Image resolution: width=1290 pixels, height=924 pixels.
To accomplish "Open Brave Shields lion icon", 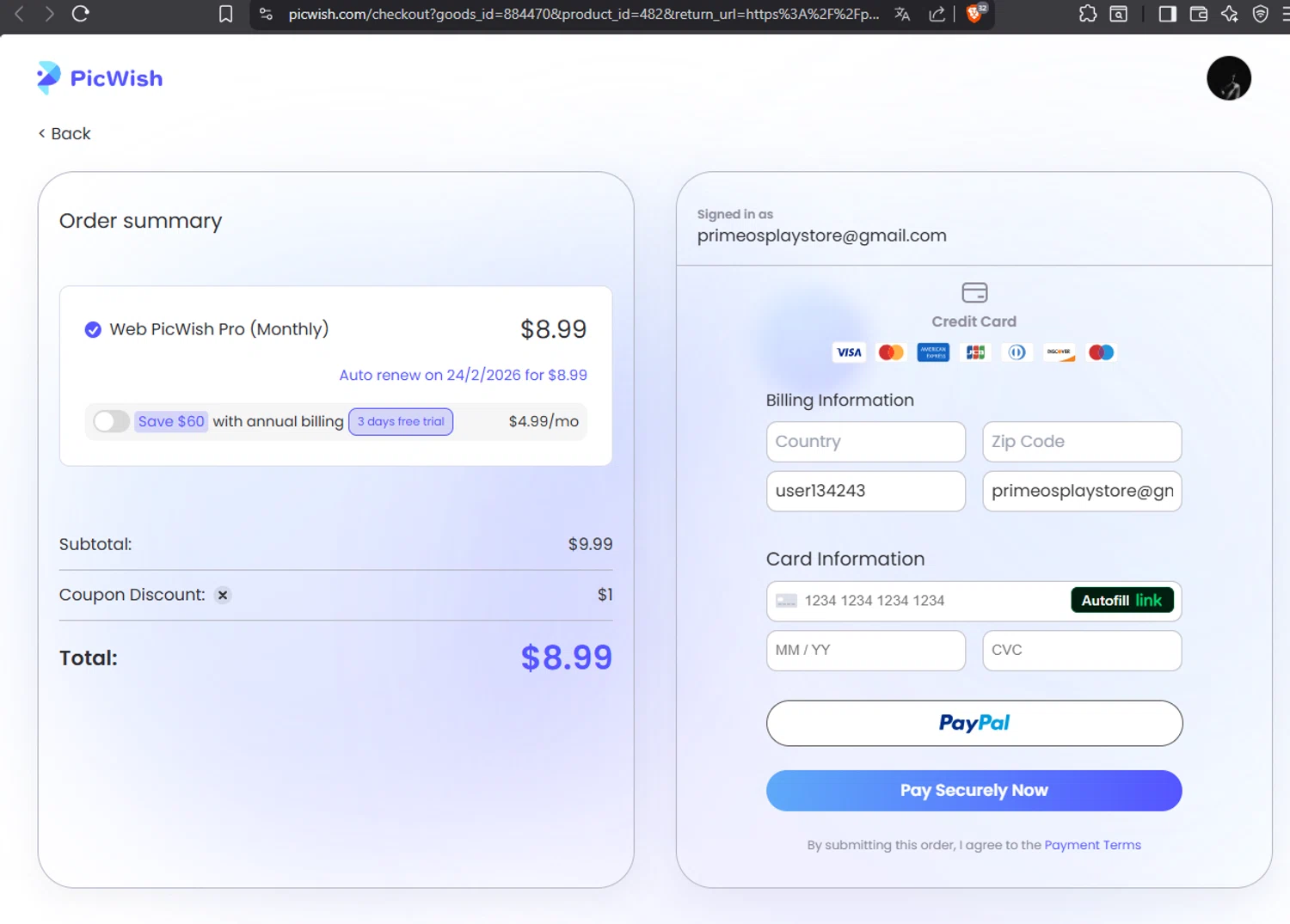I will tap(975, 13).
